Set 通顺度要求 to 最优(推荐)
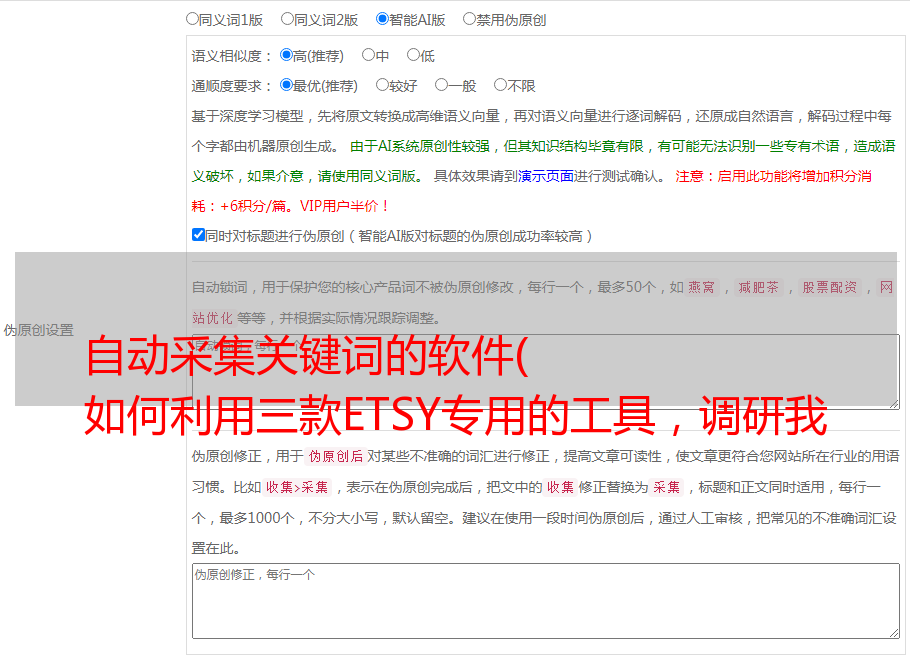The image size is (911, 658). click(x=286, y=85)
